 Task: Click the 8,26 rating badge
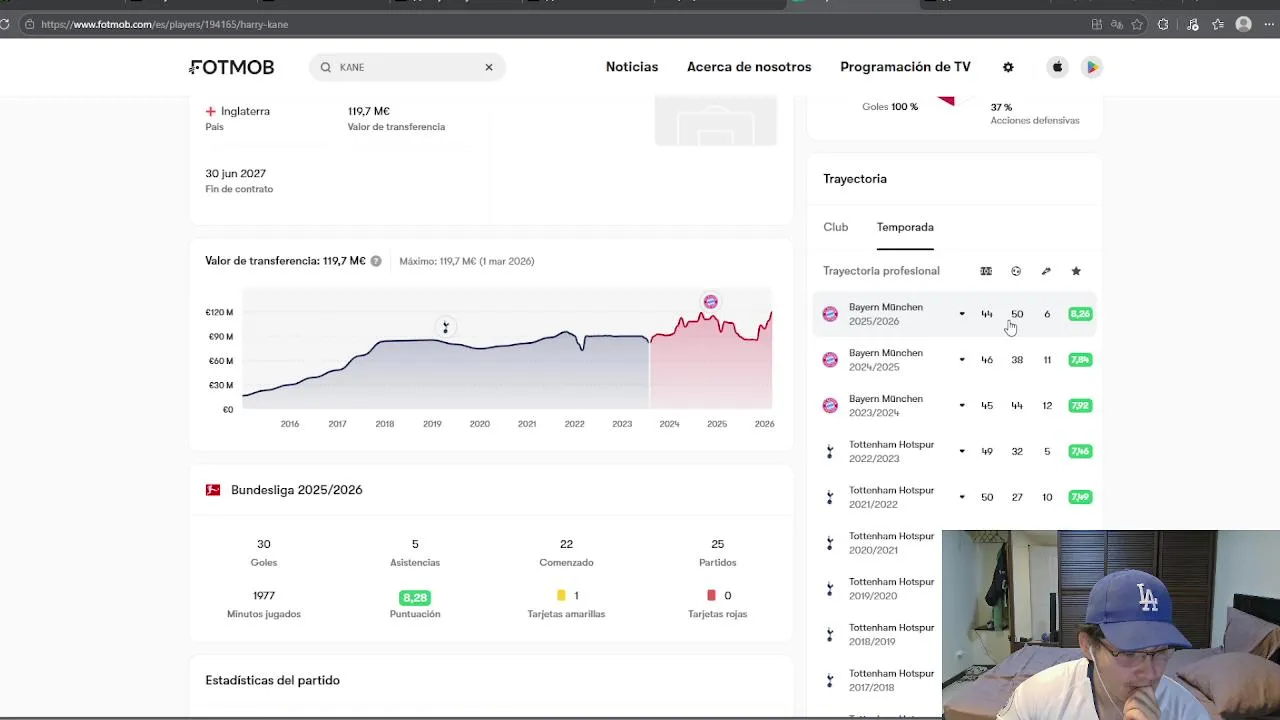[x=1080, y=314]
